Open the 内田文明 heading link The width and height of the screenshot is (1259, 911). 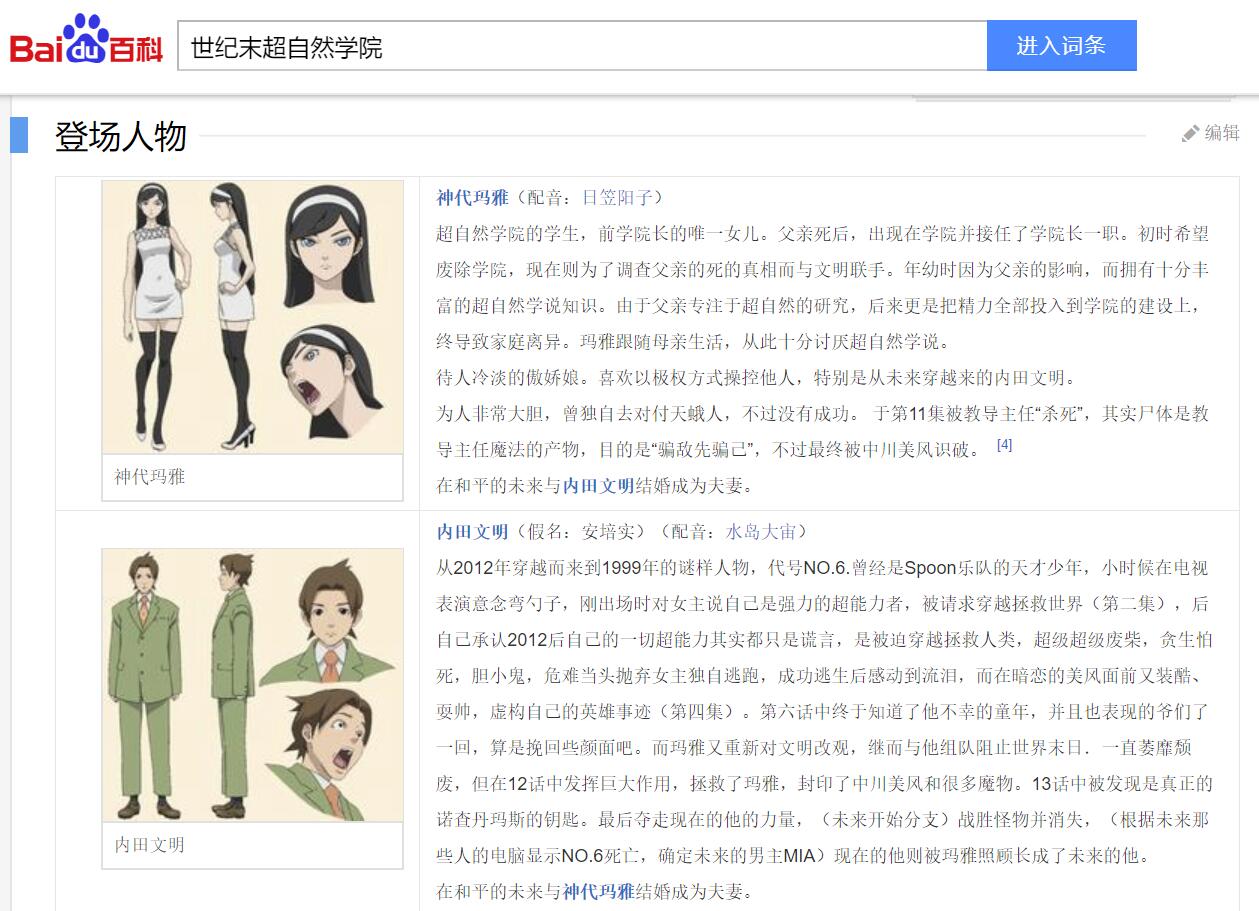(x=472, y=532)
